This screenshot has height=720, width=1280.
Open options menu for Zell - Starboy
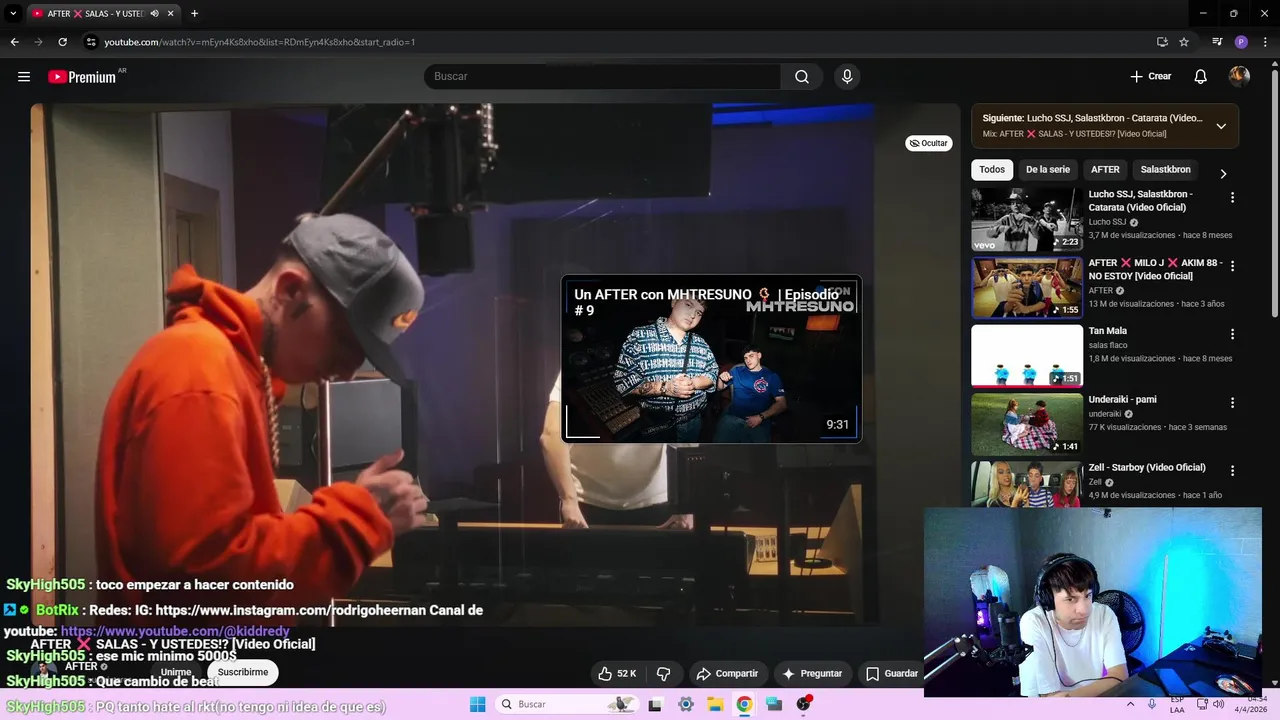(1232, 471)
